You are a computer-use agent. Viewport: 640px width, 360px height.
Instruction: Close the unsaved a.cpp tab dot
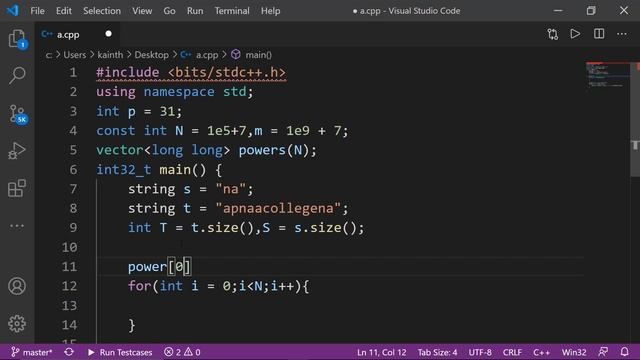coord(108,34)
